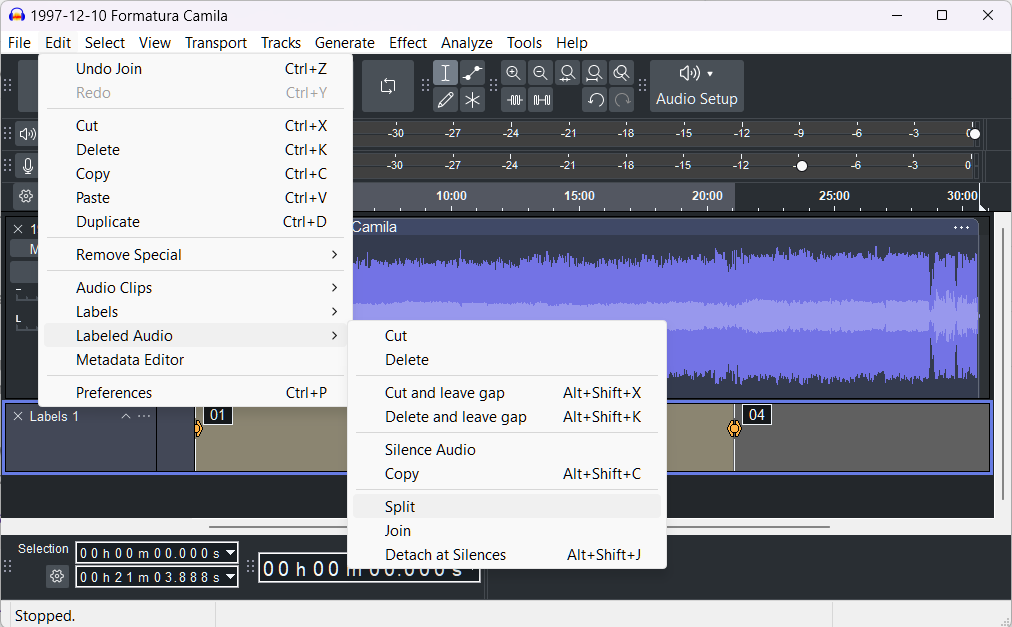This screenshot has height=627, width=1012.
Task: Close the Labels 1 track
Action: pyautogui.click(x=18, y=416)
